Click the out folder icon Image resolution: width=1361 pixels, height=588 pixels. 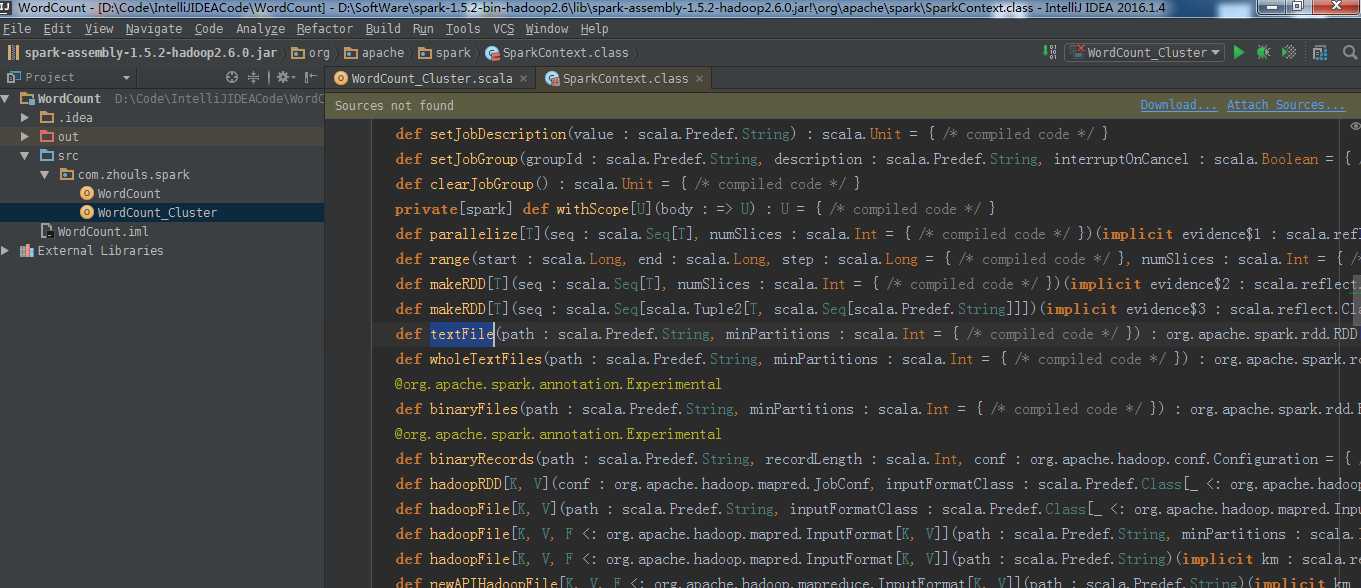(x=47, y=136)
